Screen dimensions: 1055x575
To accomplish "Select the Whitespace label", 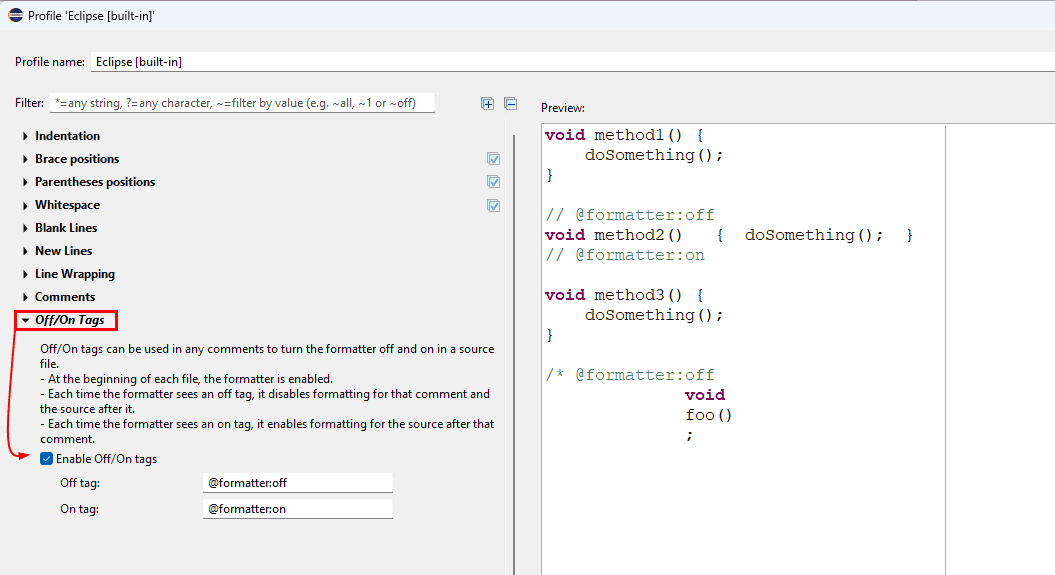I will (67, 205).
